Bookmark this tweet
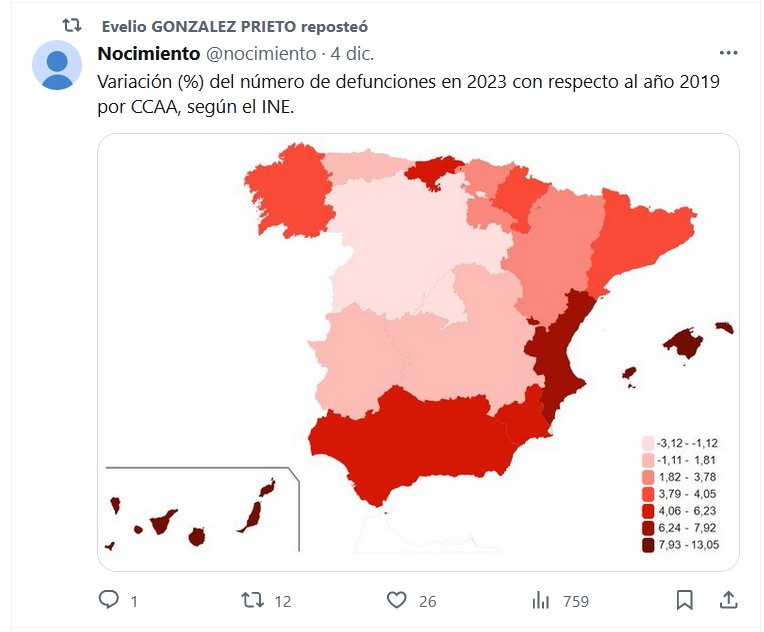The image size is (764, 632). tap(684, 600)
